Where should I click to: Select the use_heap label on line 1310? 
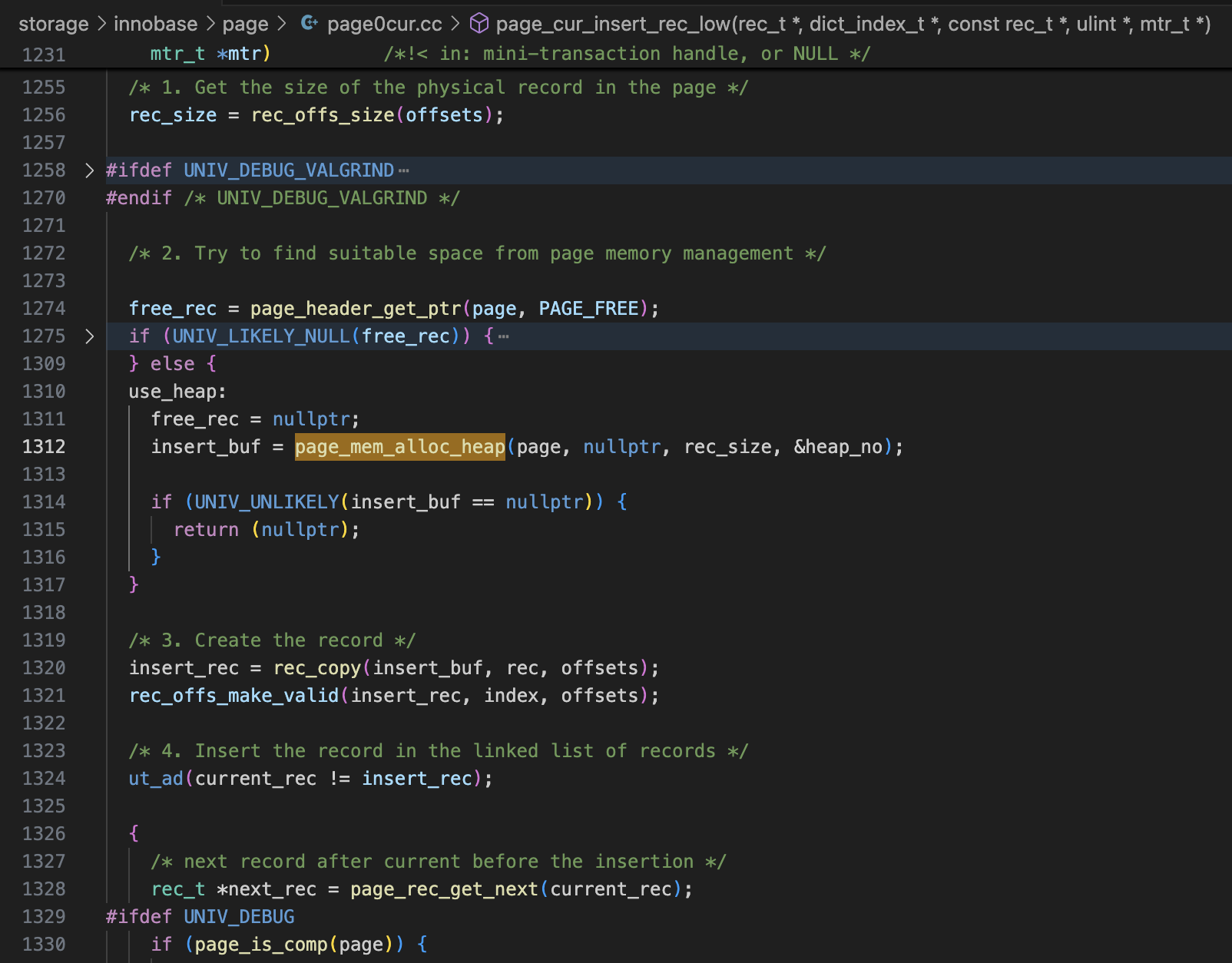point(174,392)
